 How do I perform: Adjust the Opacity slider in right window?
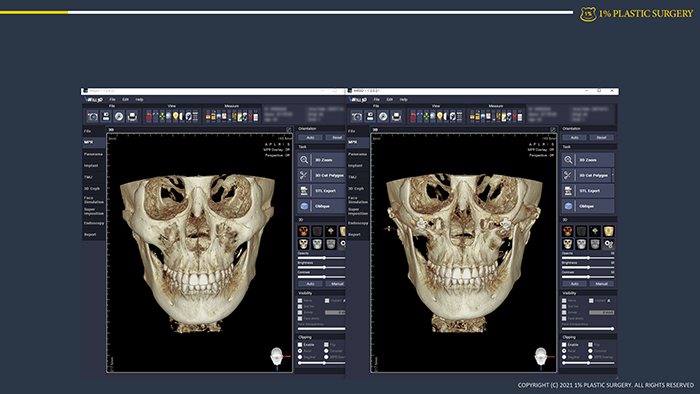[588, 258]
